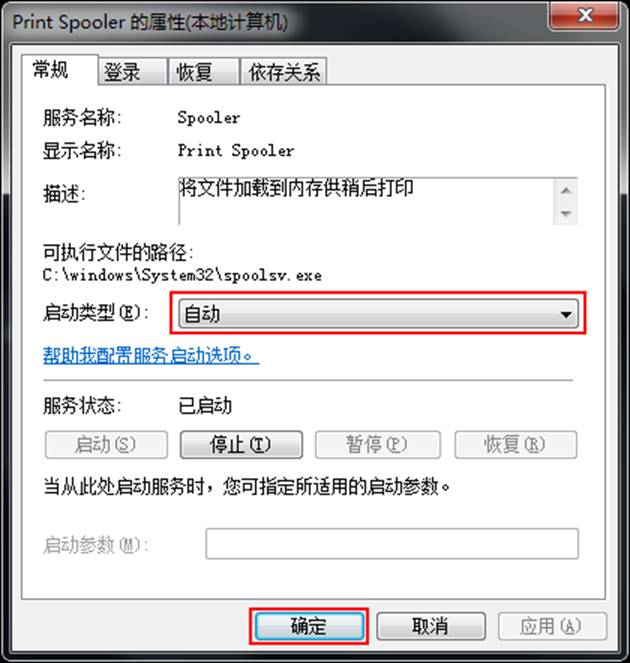Open the 依存关系 tab
630x663 pixels.
(x=284, y=71)
